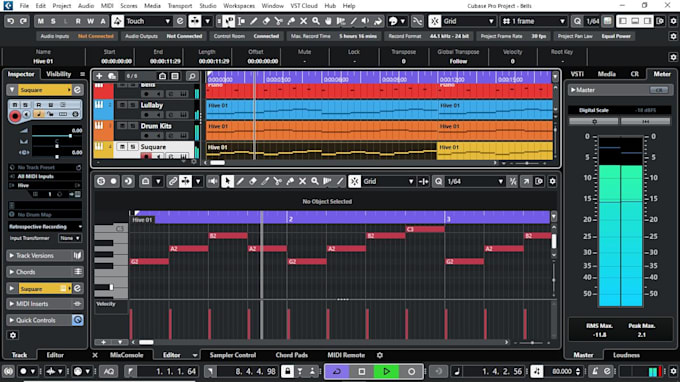680x382 pixels.
Task: Undo the last action in main toolbar
Action: click(x=11, y=21)
